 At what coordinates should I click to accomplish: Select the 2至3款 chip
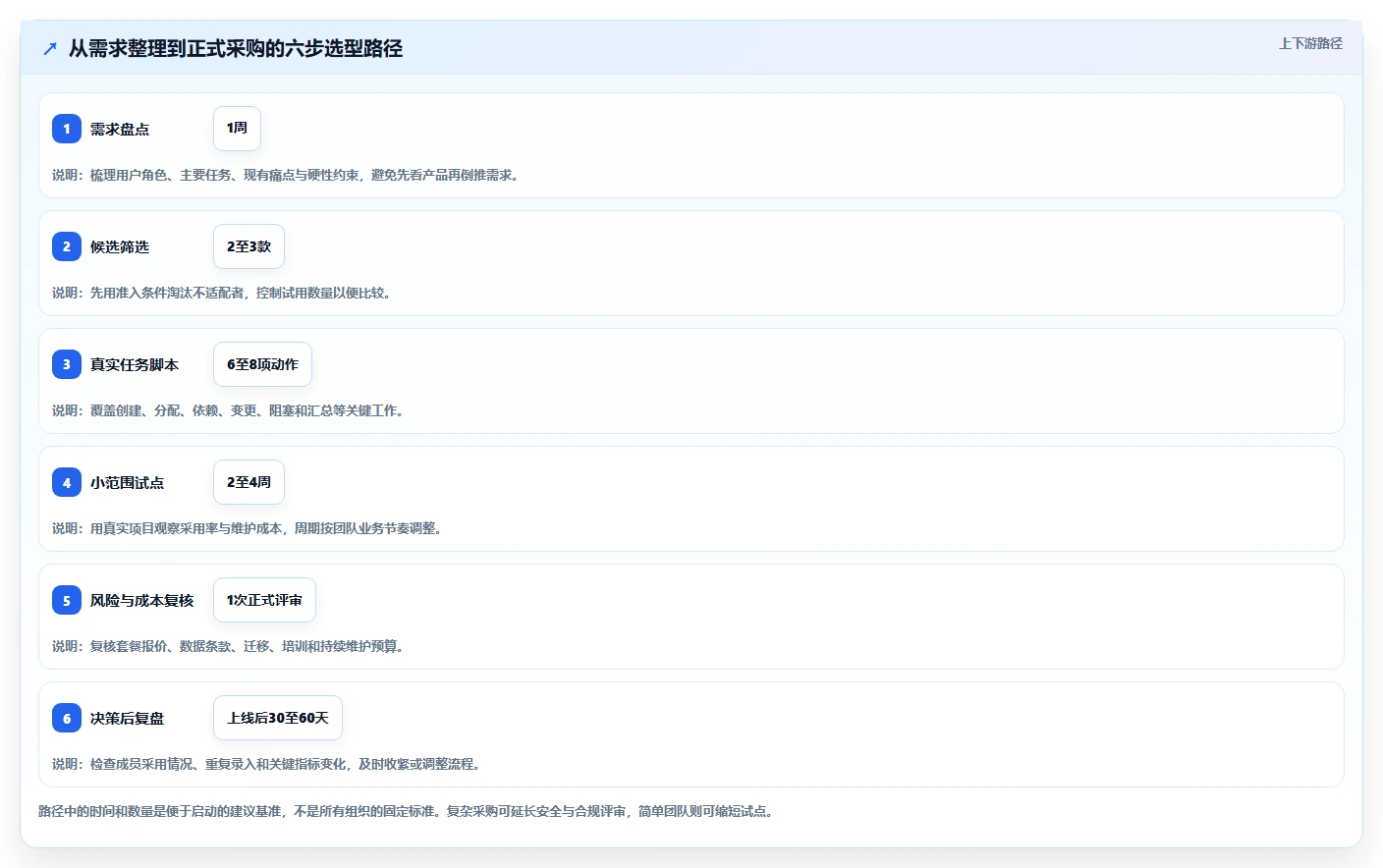(249, 246)
